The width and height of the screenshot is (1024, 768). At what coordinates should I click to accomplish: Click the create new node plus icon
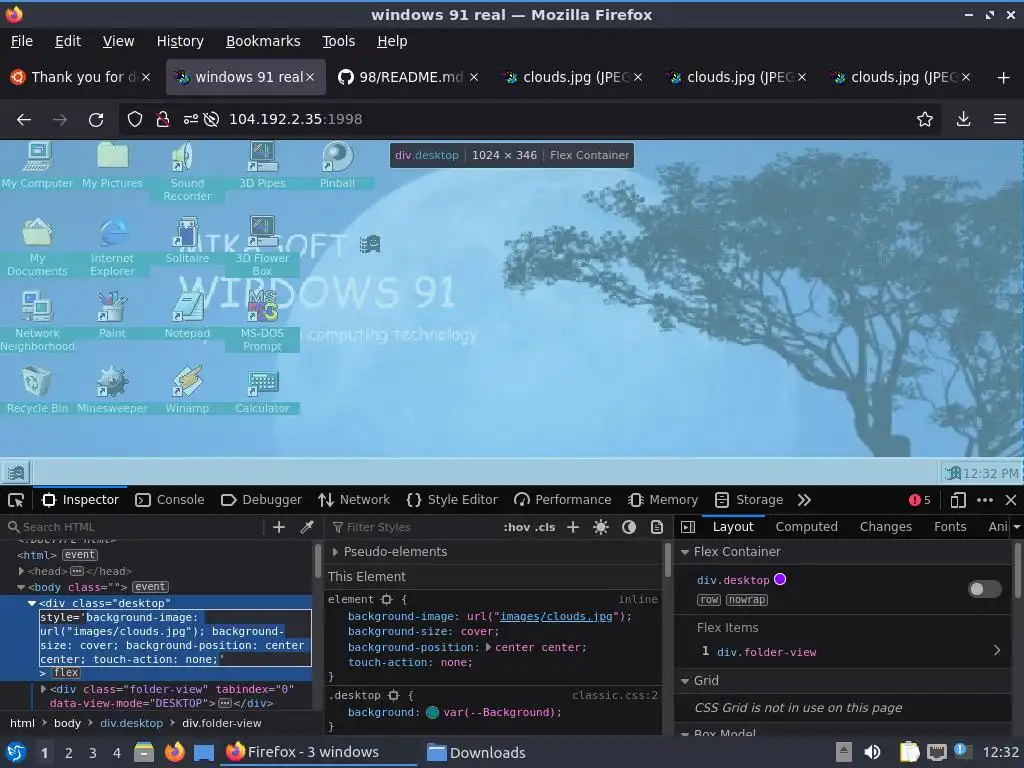279,527
